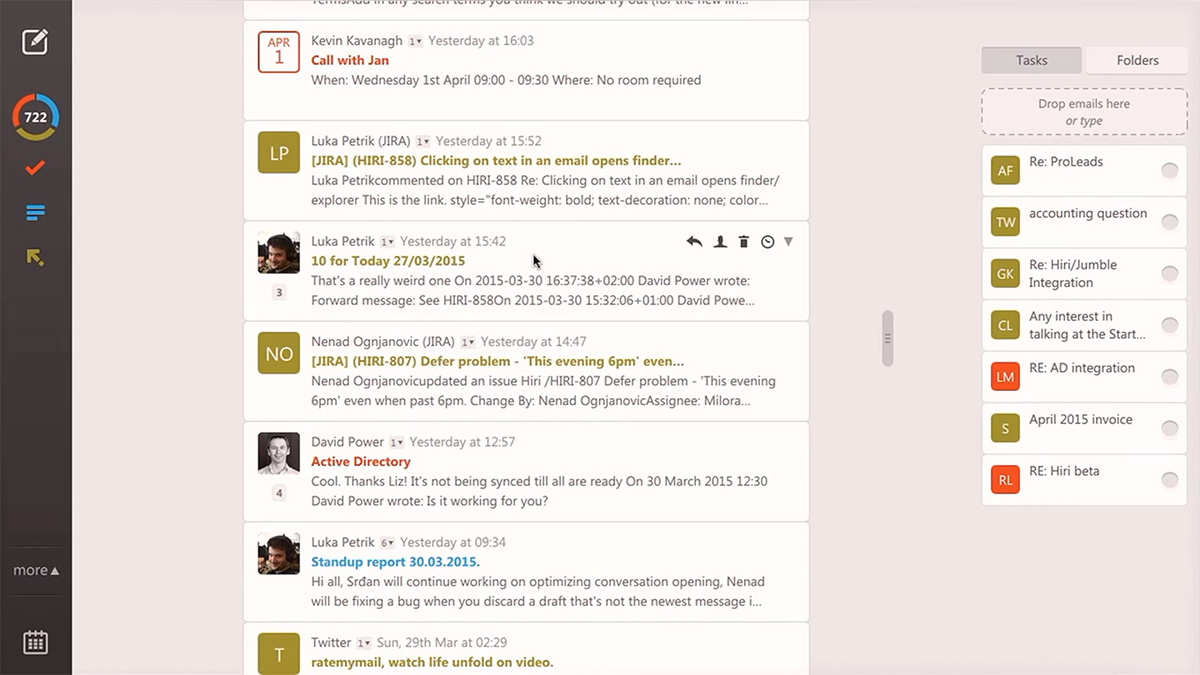Delete the 10 for Today email
Viewport: 1200px width, 675px height.
[x=743, y=242]
